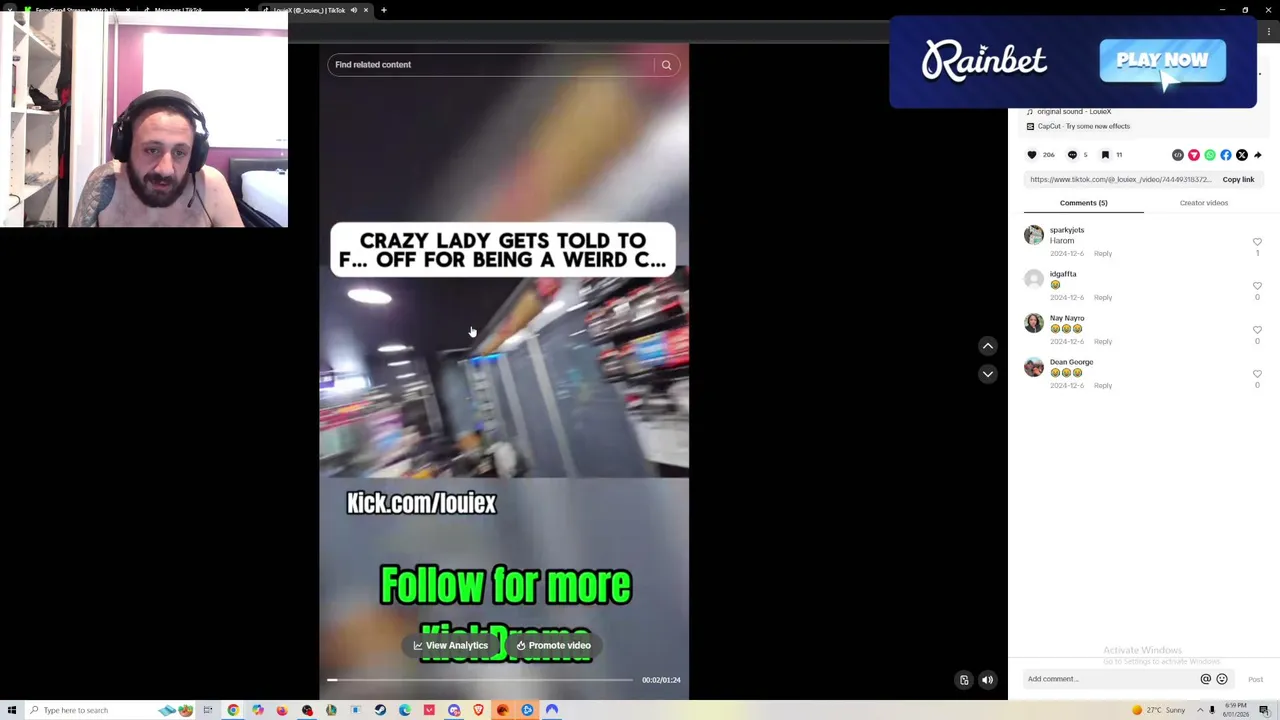1280x720 pixels.
Task: Open Task View on the taskbar
Action: coord(208,710)
